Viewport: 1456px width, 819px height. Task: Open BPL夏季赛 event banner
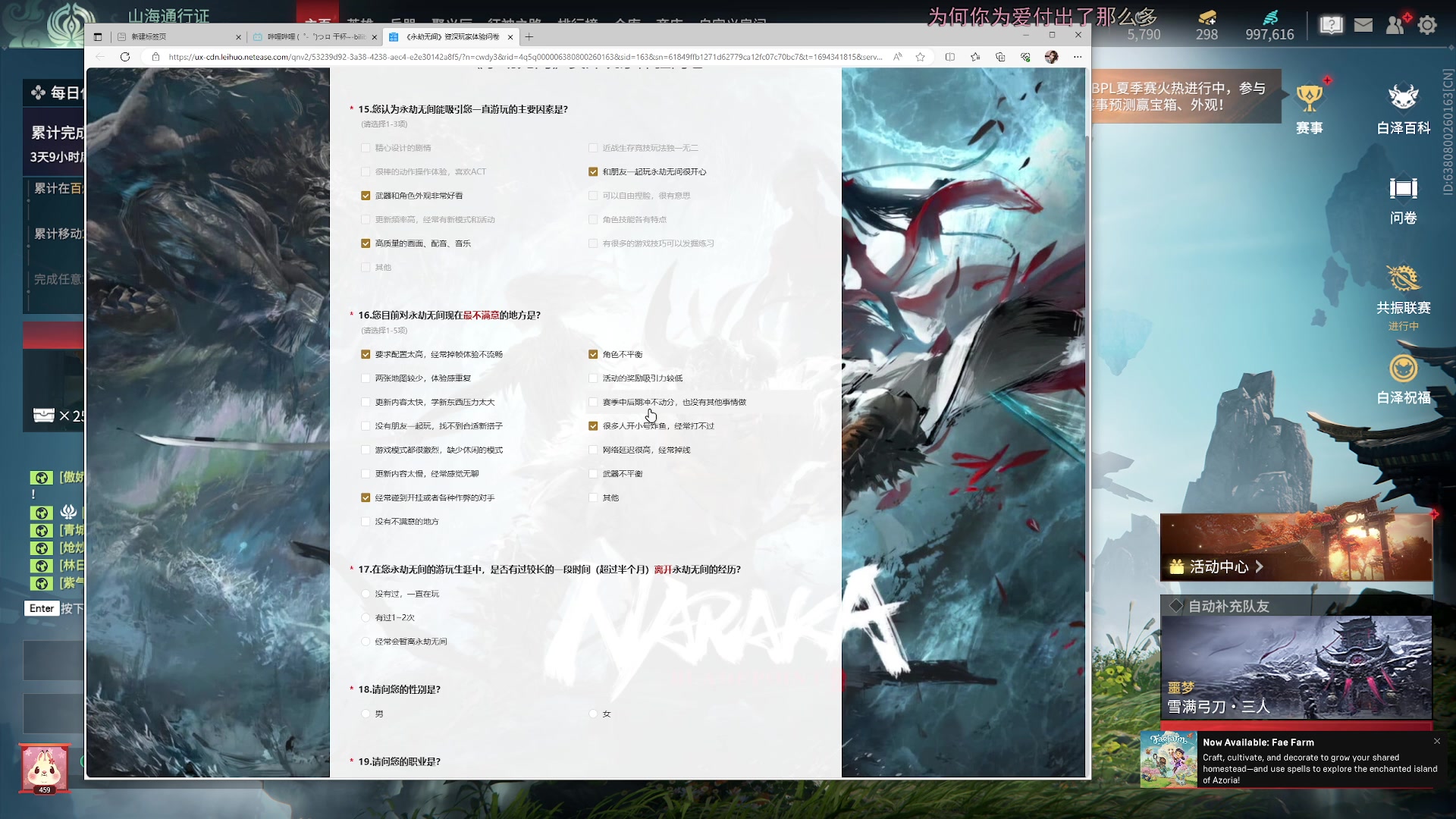[1185, 96]
